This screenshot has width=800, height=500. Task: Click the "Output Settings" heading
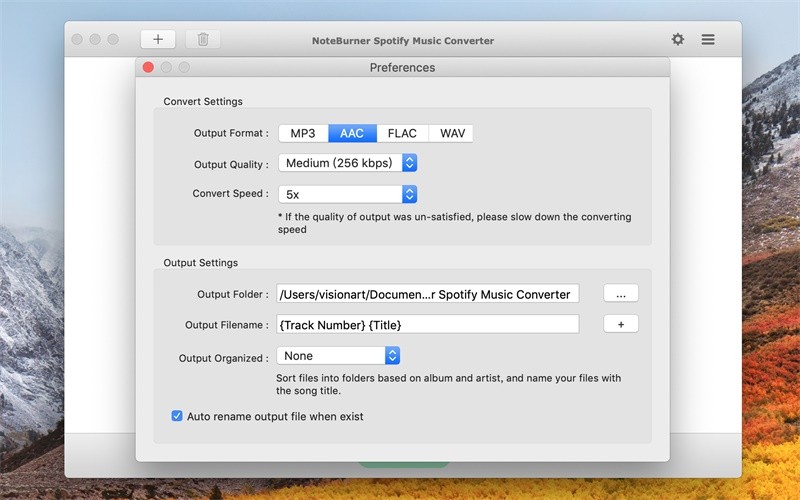pyautogui.click(x=201, y=263)
